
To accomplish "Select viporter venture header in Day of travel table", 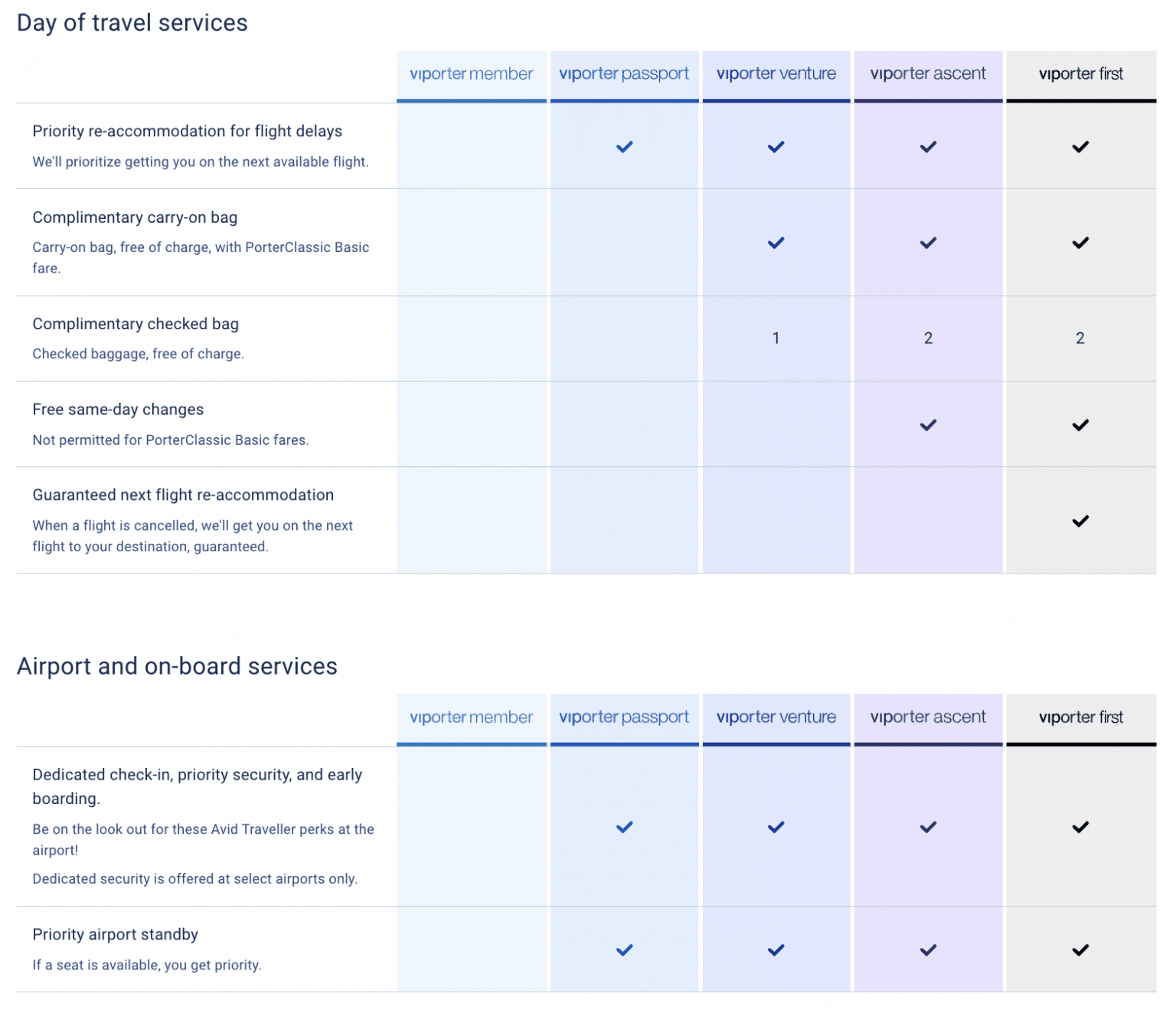I will [776, 74].
